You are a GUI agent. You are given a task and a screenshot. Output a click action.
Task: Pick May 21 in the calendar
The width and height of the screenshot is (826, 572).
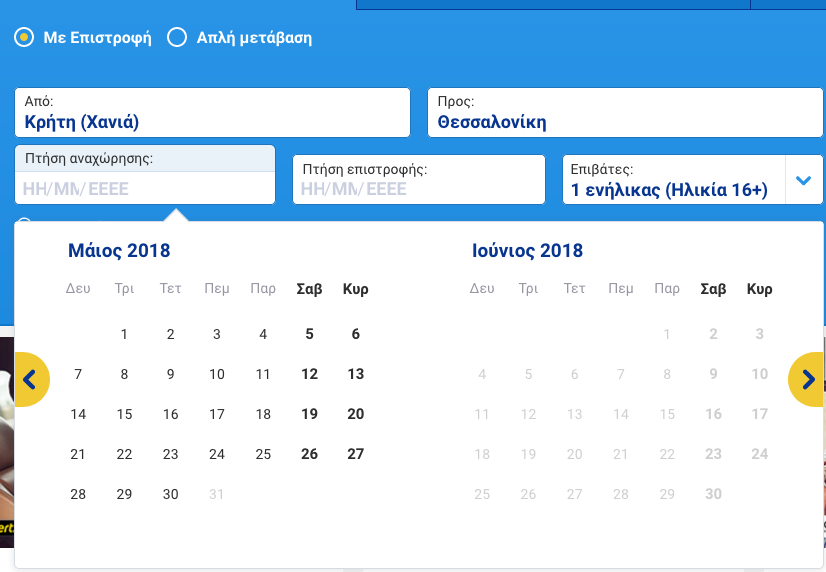(x=78, y=454)
